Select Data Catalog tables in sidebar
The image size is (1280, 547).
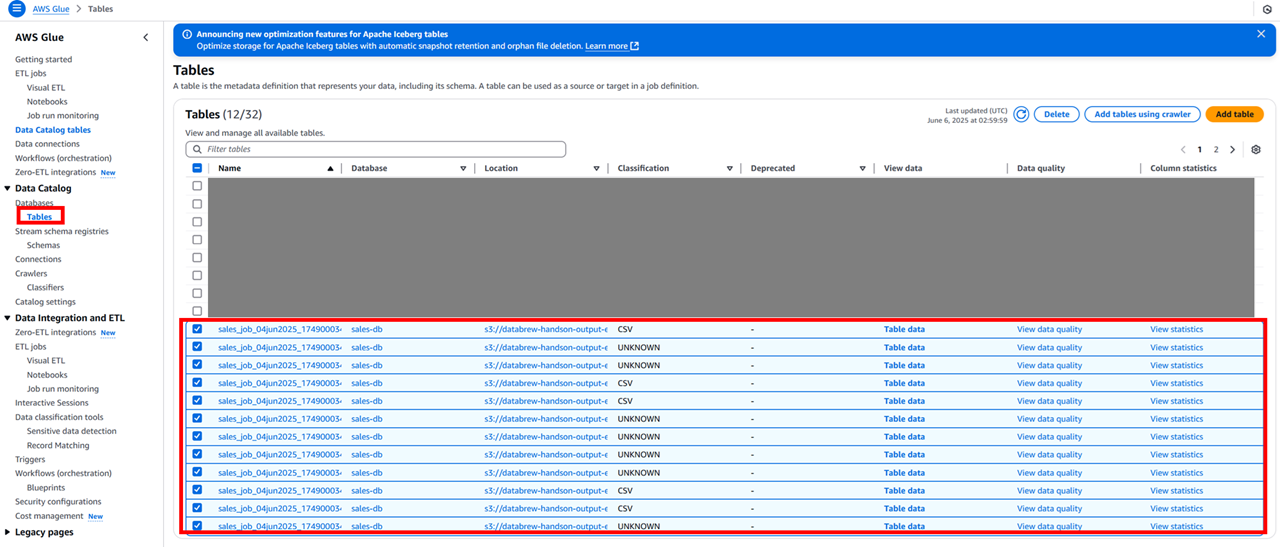[53, 130]
